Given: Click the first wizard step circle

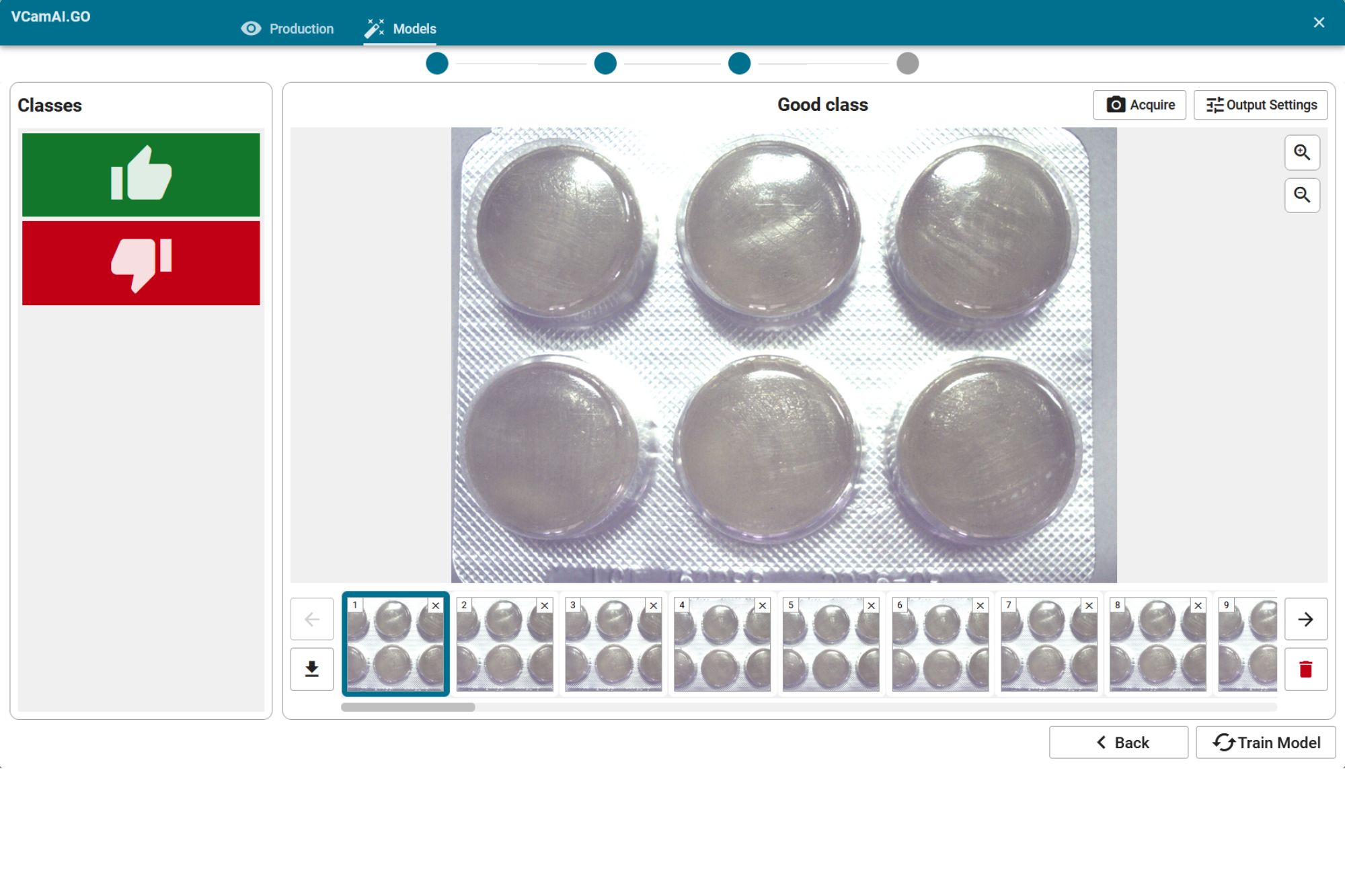Looking at the screenshot, I should pos(437,64).
